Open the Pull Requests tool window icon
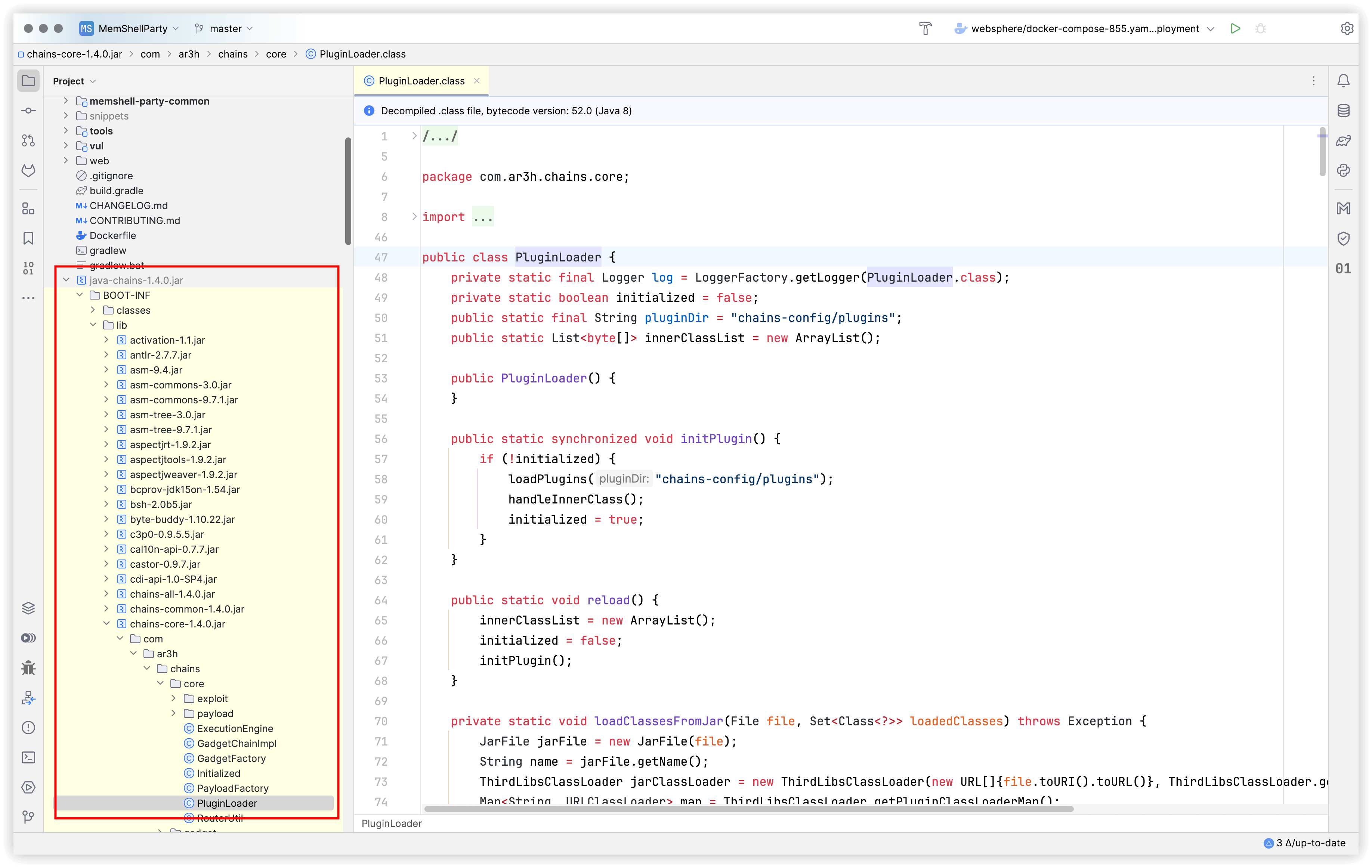 point(28,140)
